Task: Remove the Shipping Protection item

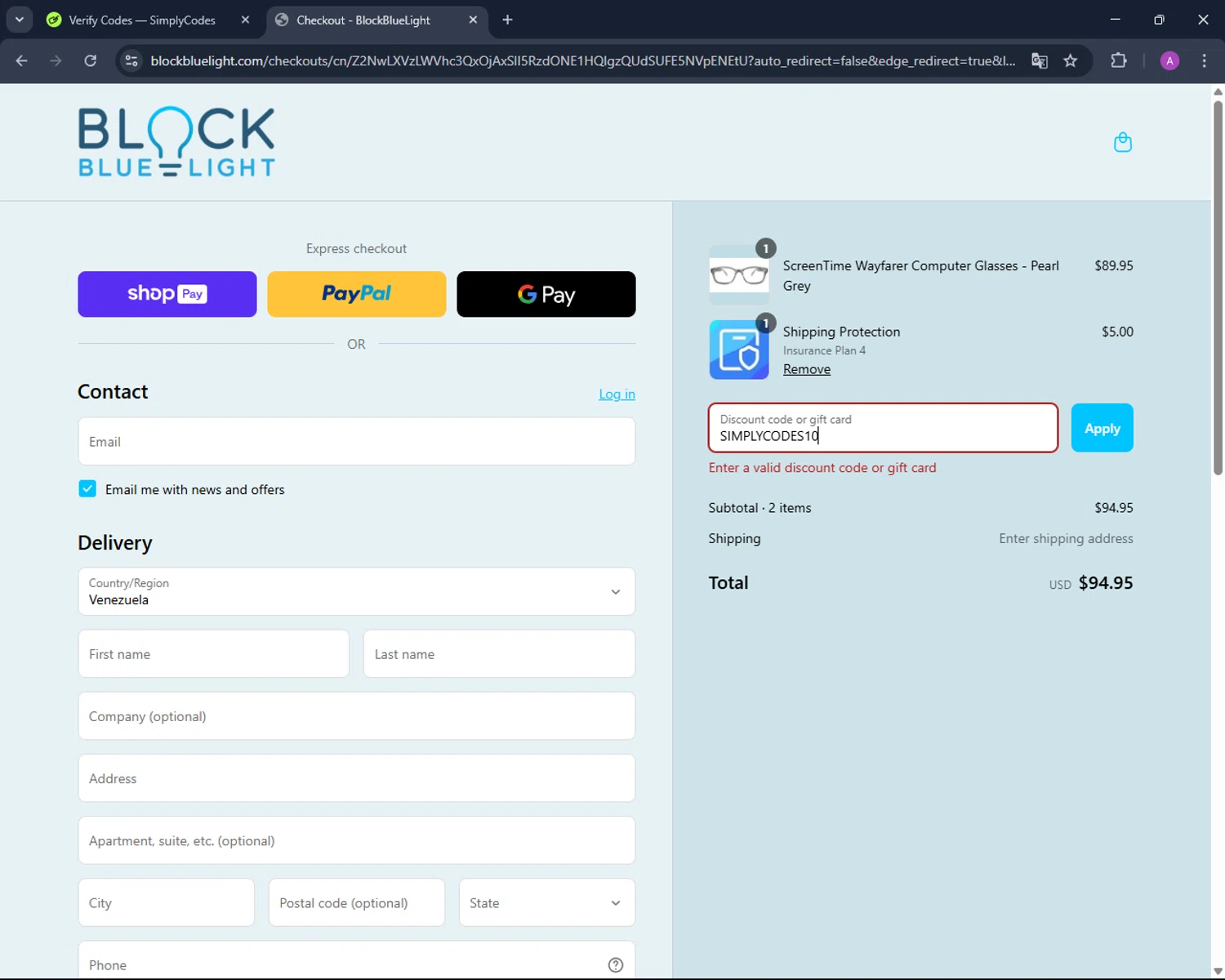Action: tap(807, 369)
